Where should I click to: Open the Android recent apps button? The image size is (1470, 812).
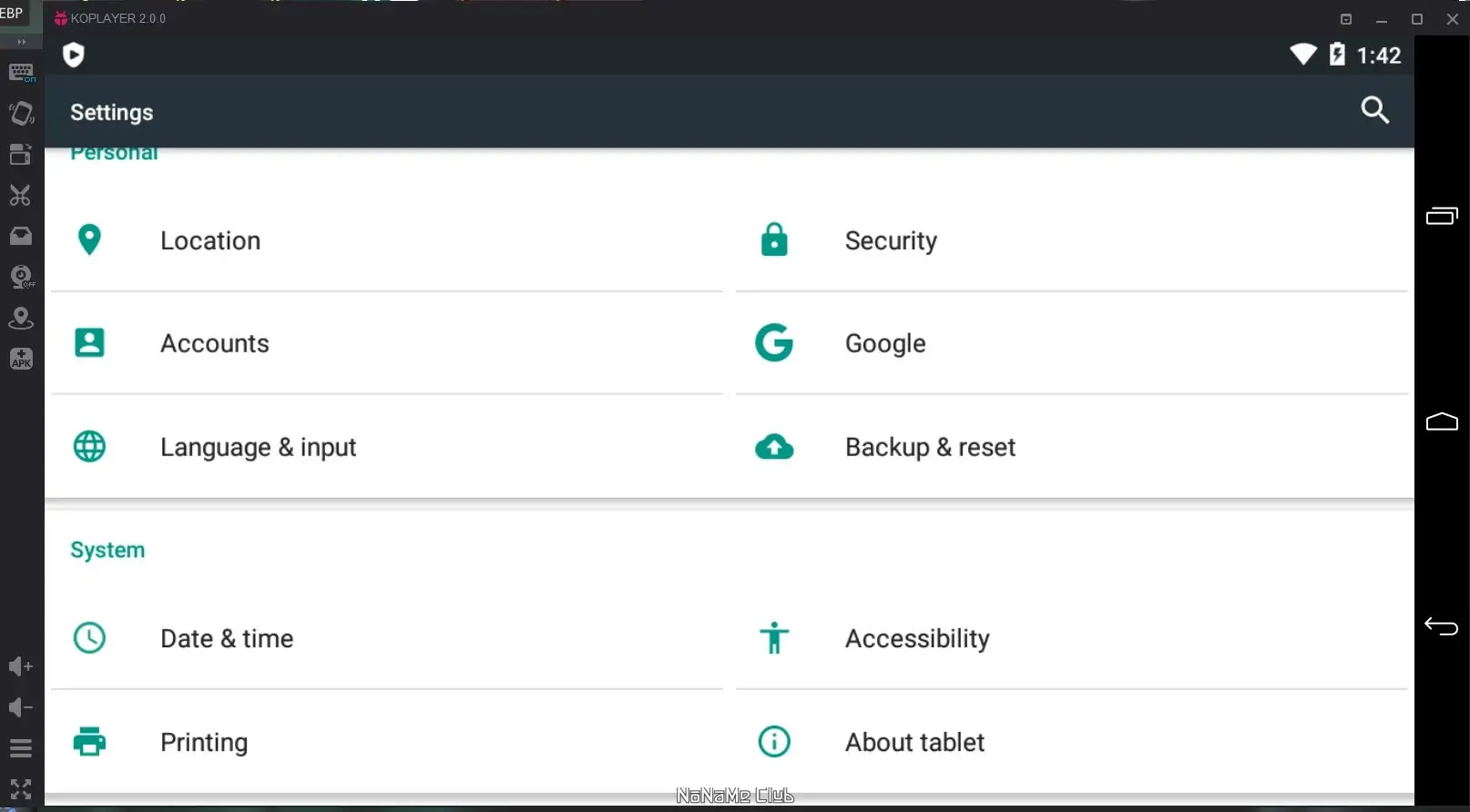pyautogui.click(x=1441, y=216)
